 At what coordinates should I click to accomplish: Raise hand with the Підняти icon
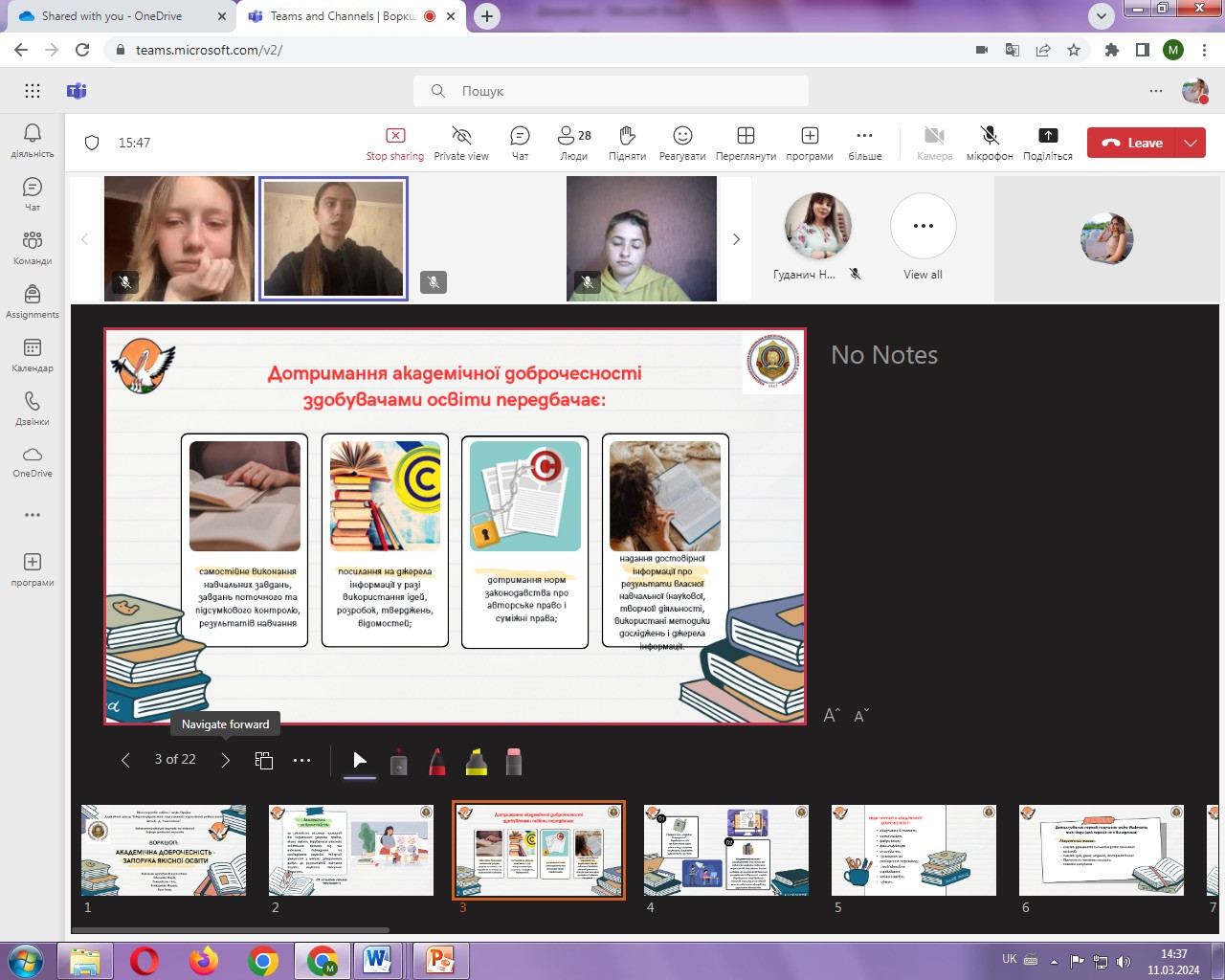tap(627, 143)
